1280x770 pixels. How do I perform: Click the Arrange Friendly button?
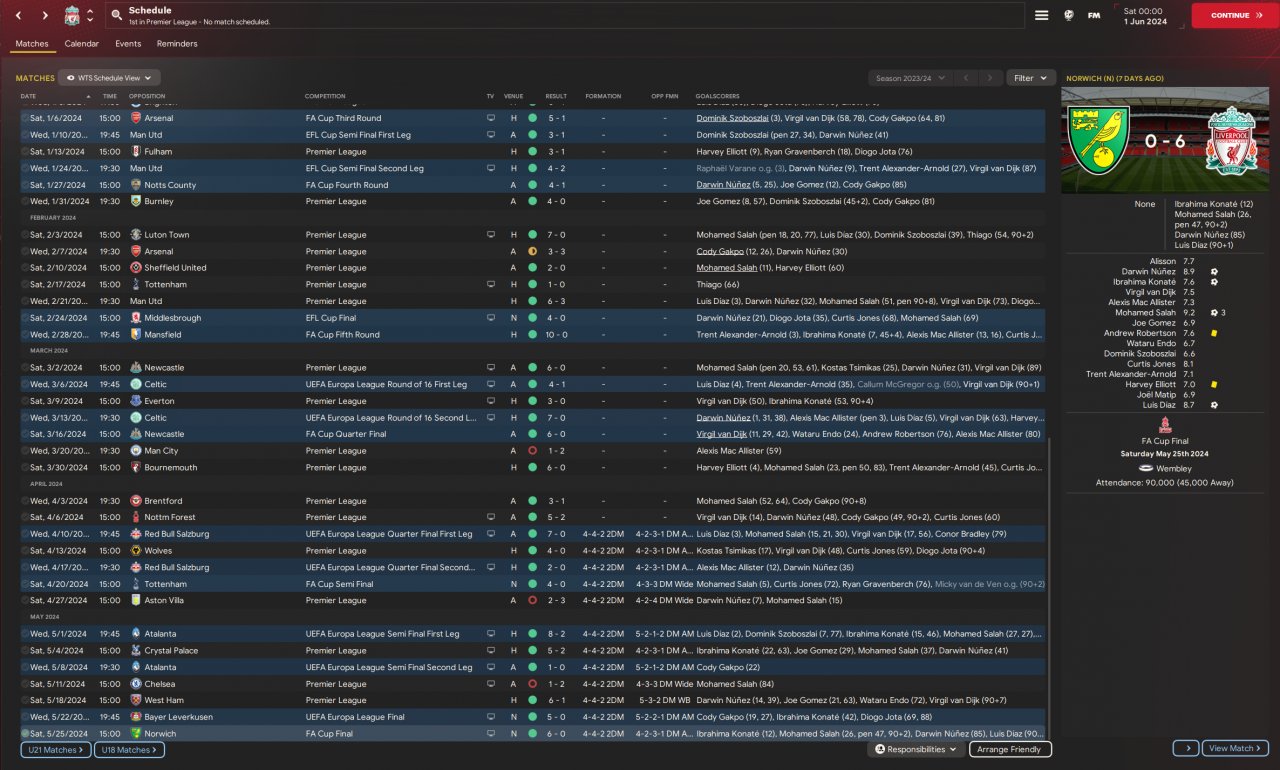click(1010, 749)
